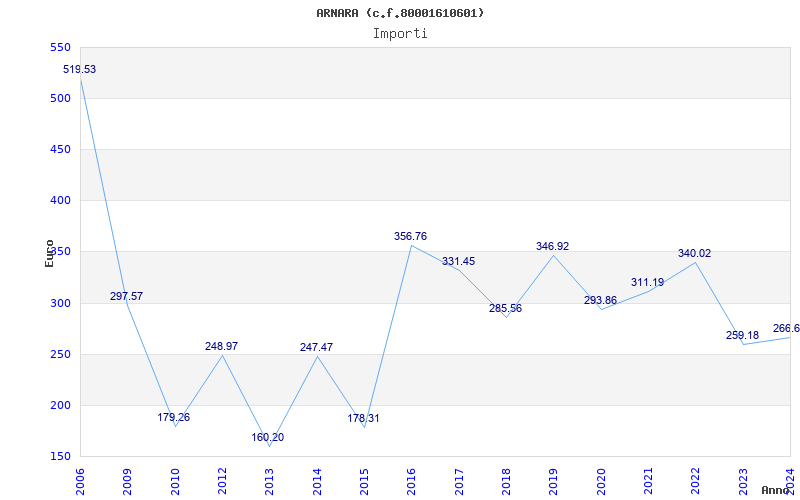Click the y-axis value 500
800x500 pixels.
pos(60,98)
